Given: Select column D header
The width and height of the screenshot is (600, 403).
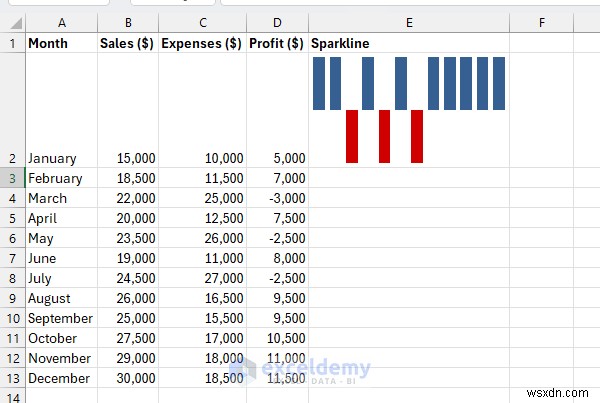Looking at the screenshot, I should pyautogui.click(x=277, y=23).
